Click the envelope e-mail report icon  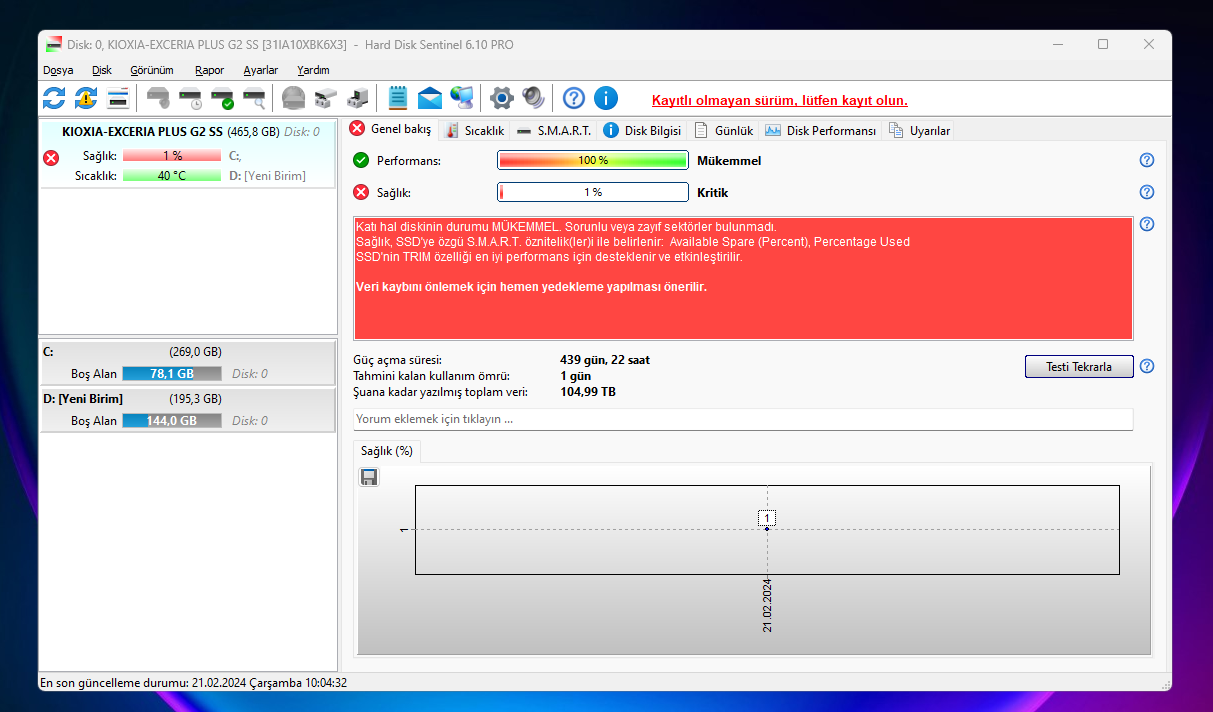pyautogui.click(x=430, y=98)
